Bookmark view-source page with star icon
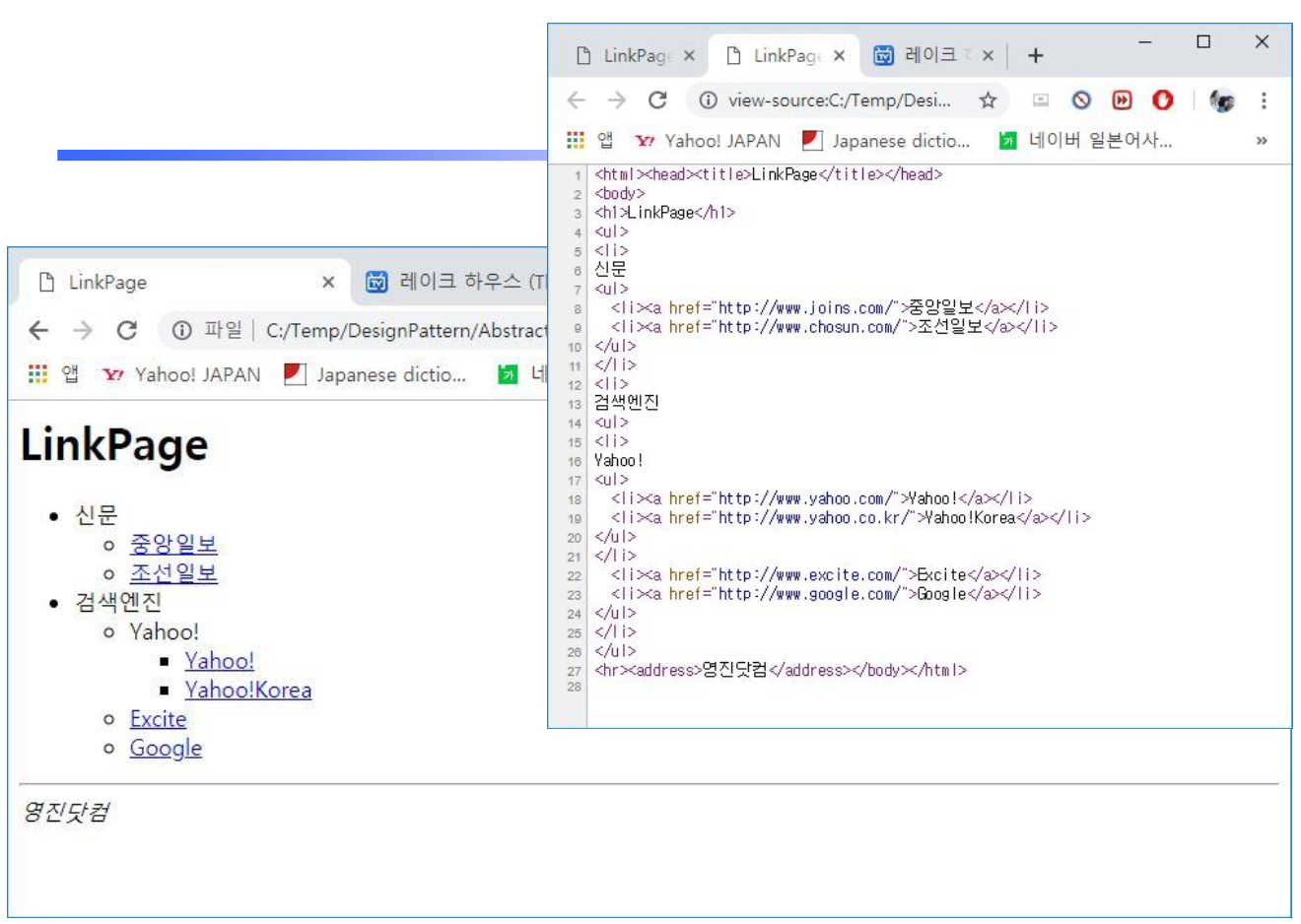Image resolution: width=1301 pixels, height=924 pixels. click(x=988, y=100)
